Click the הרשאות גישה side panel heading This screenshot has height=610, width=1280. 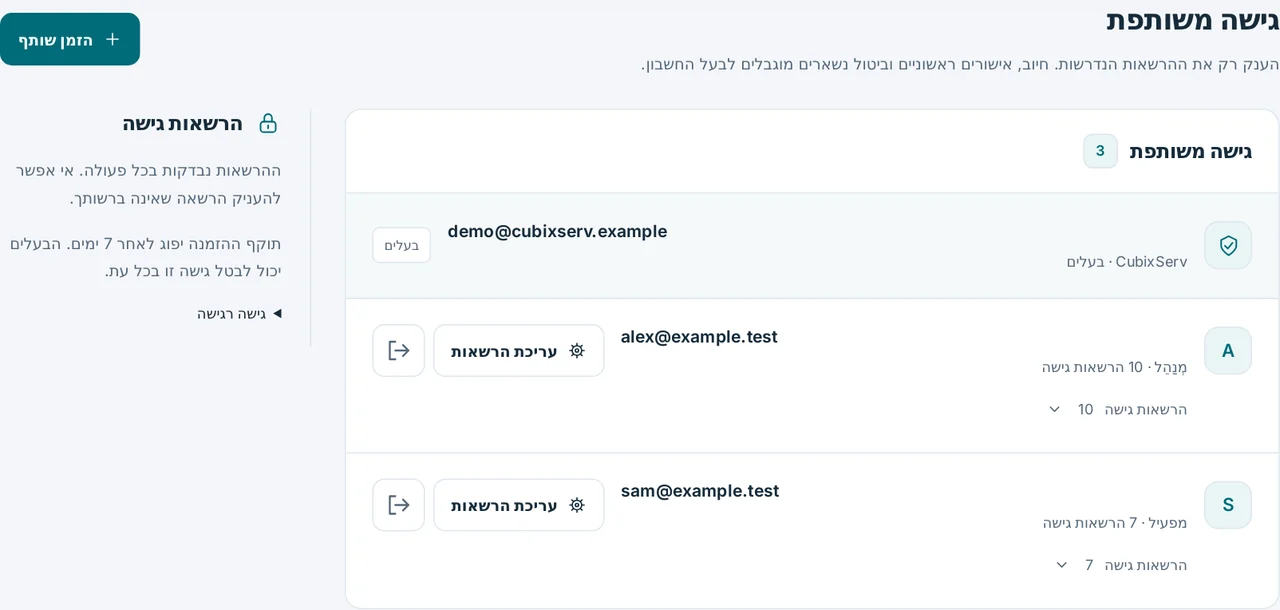tap(183, 123)
